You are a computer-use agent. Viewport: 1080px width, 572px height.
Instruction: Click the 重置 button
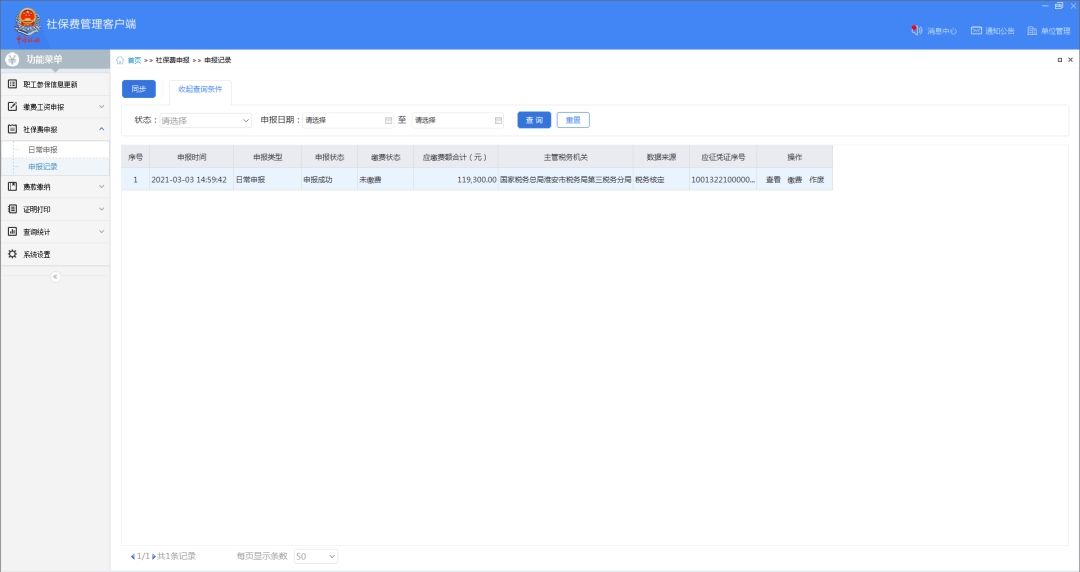pos(573,120)
